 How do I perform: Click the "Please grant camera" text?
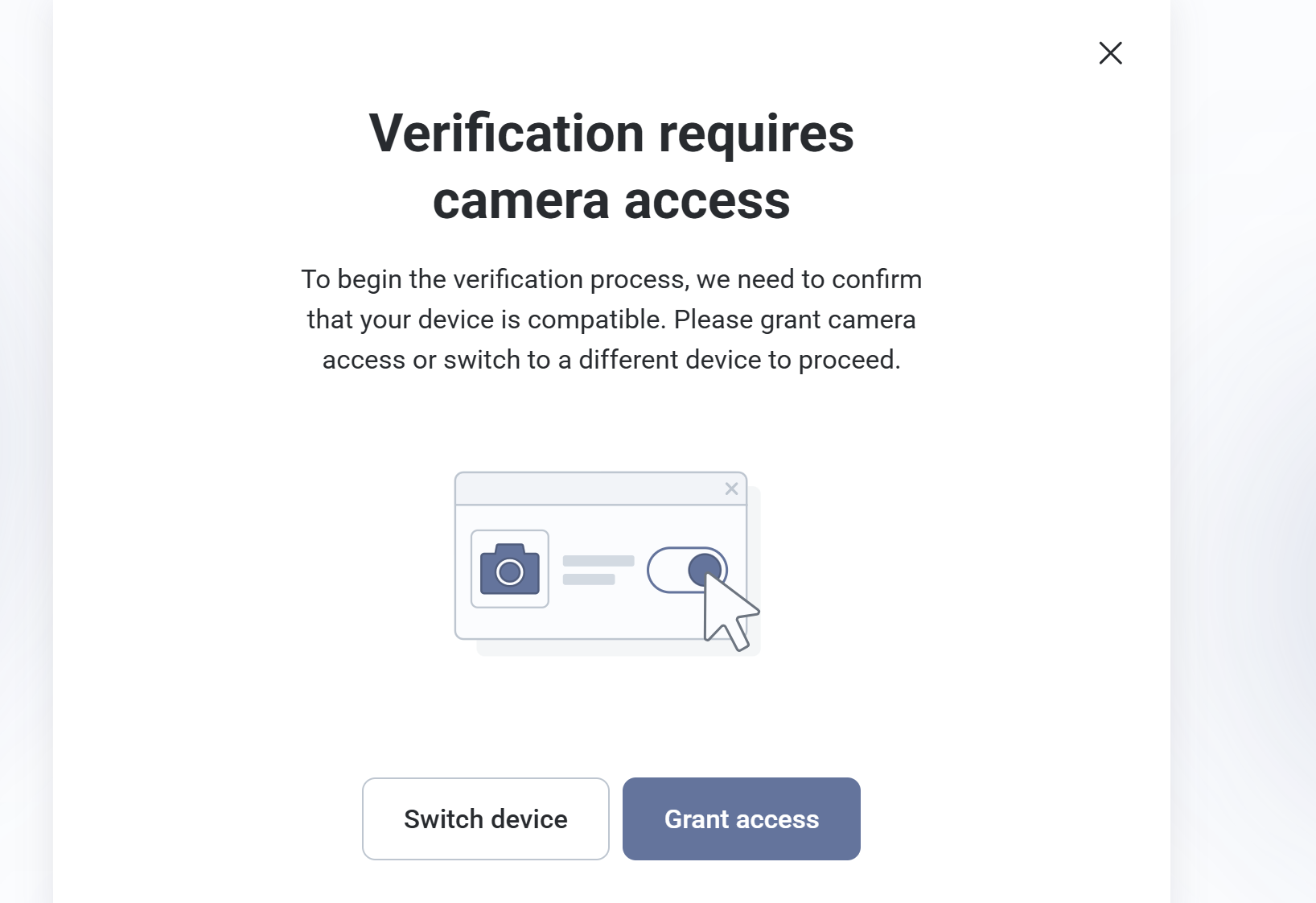coord(794,320)
